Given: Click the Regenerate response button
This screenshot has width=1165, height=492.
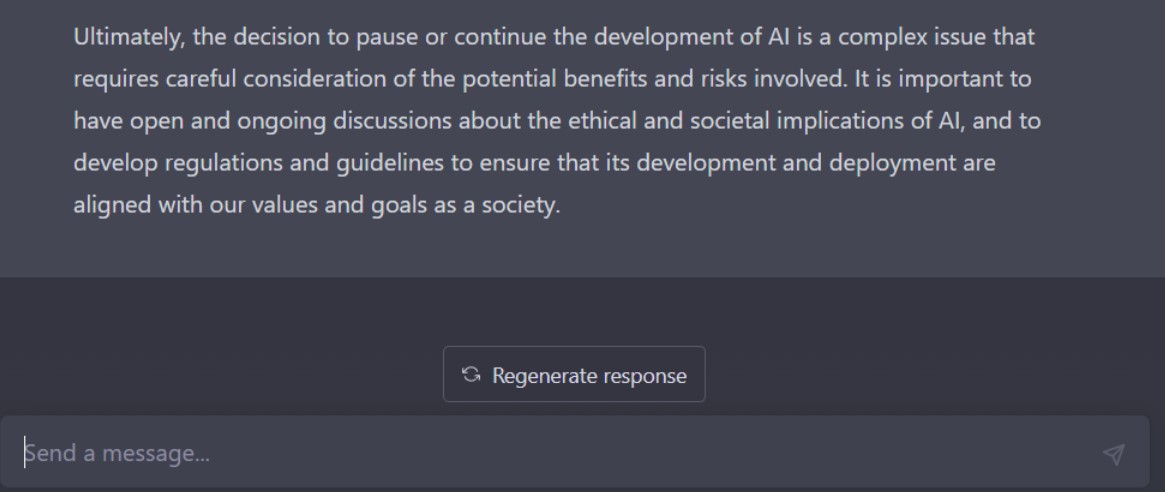Looking at the screenshot, I should tap(574, 375).
